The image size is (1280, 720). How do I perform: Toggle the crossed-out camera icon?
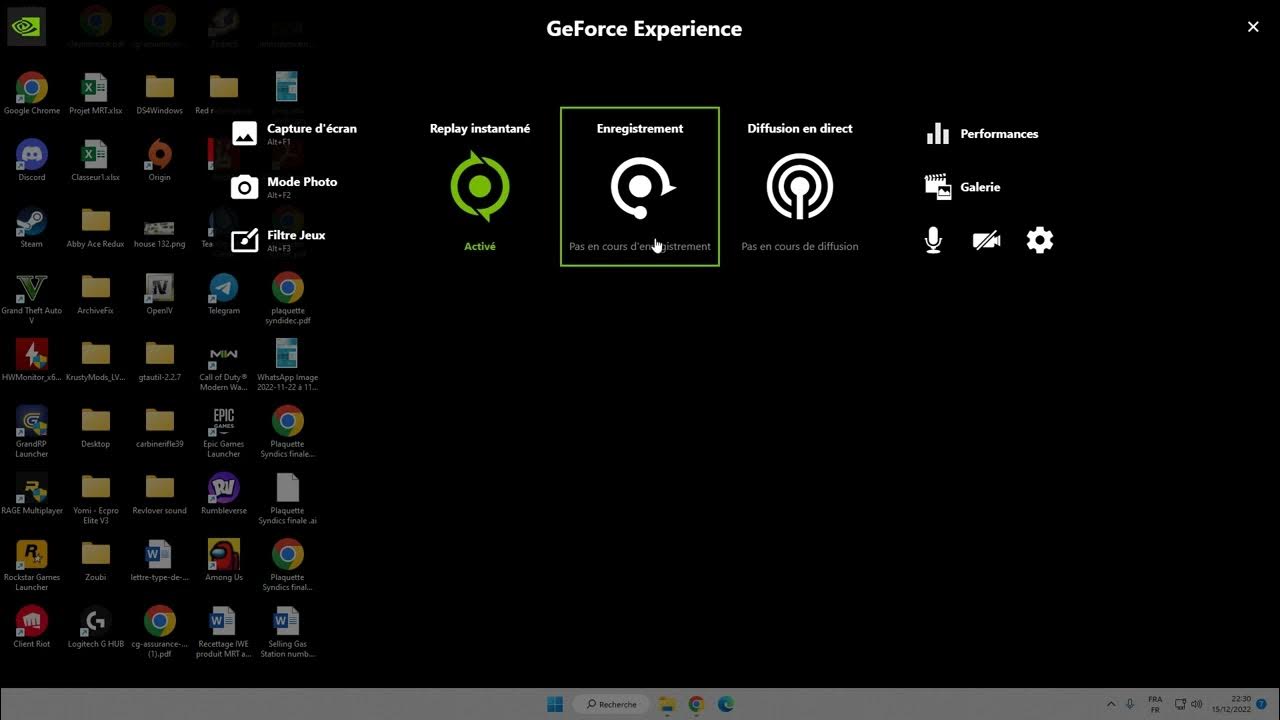tap(986, 240)
